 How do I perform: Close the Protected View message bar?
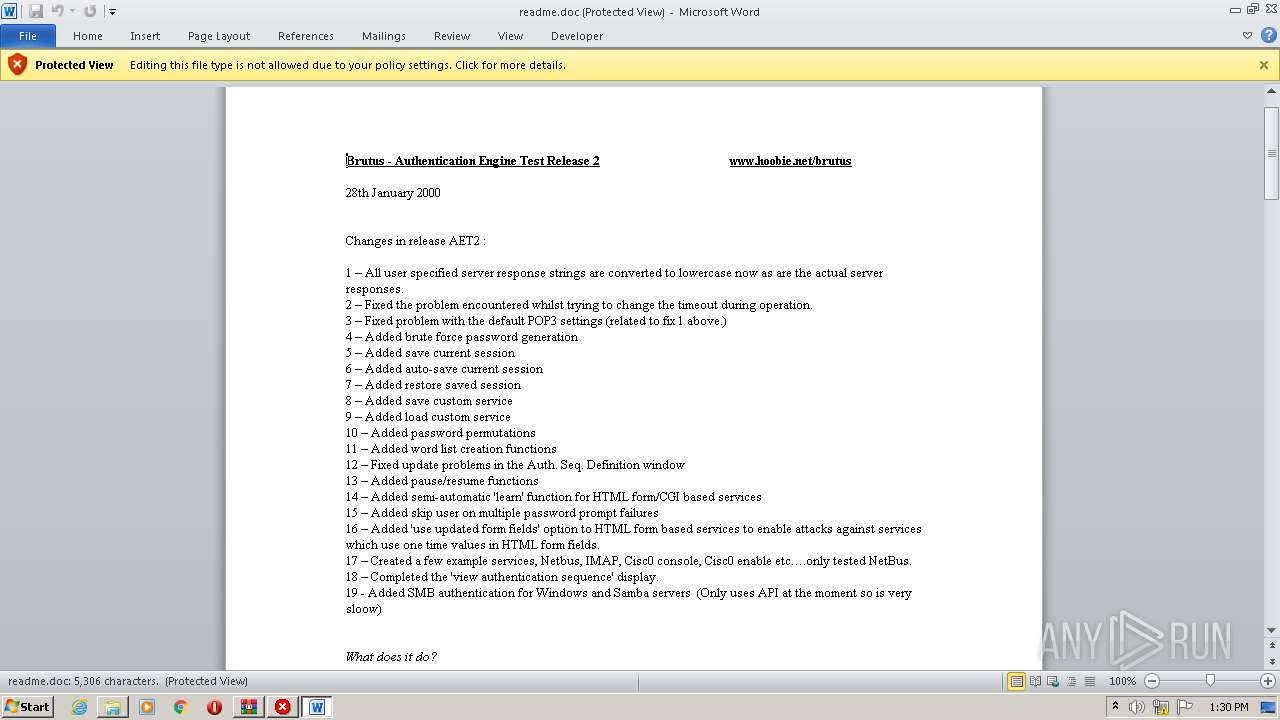(x=1264, y=65)
